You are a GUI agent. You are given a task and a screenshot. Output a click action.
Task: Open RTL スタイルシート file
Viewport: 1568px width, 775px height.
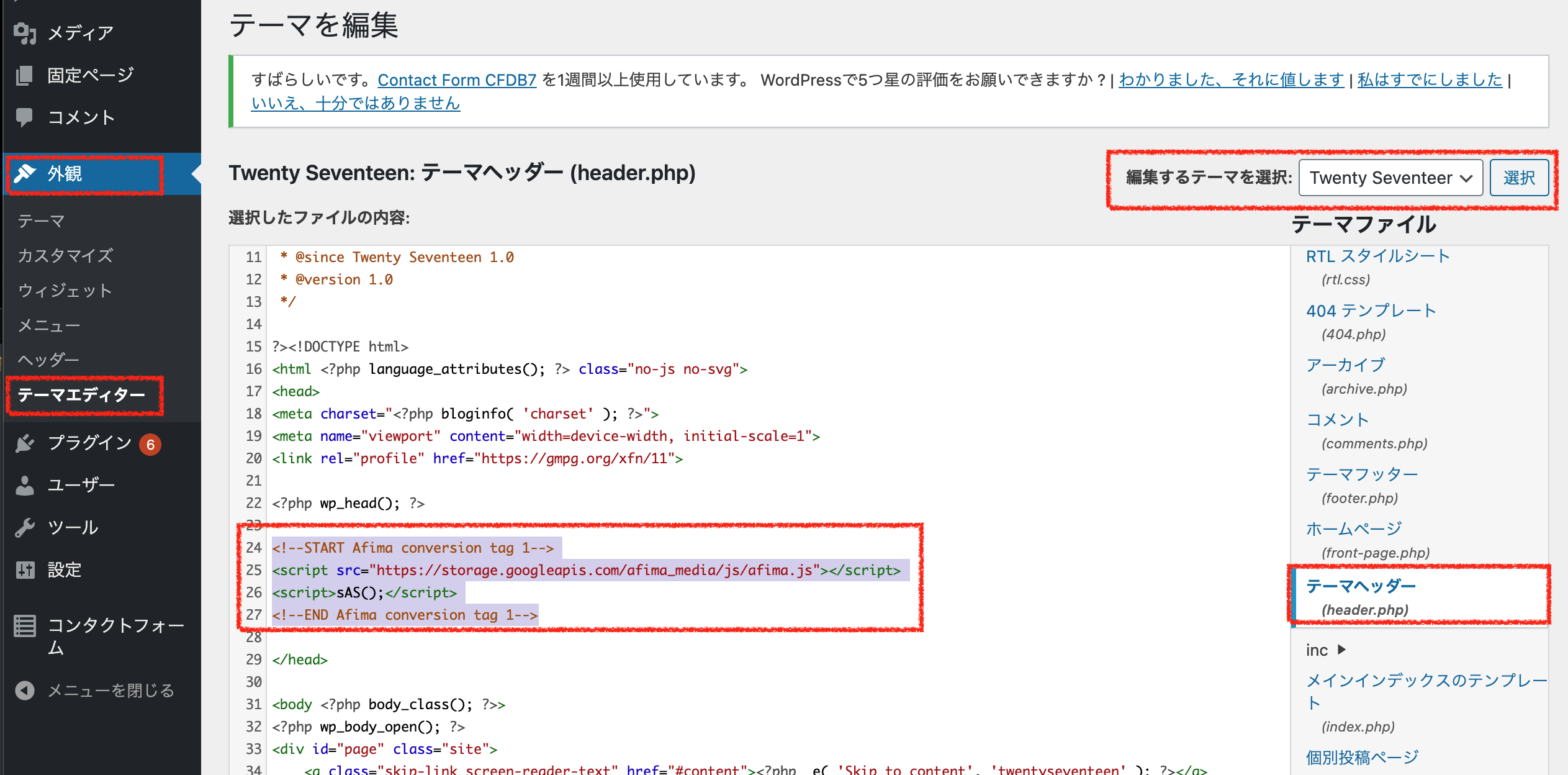1378,256
